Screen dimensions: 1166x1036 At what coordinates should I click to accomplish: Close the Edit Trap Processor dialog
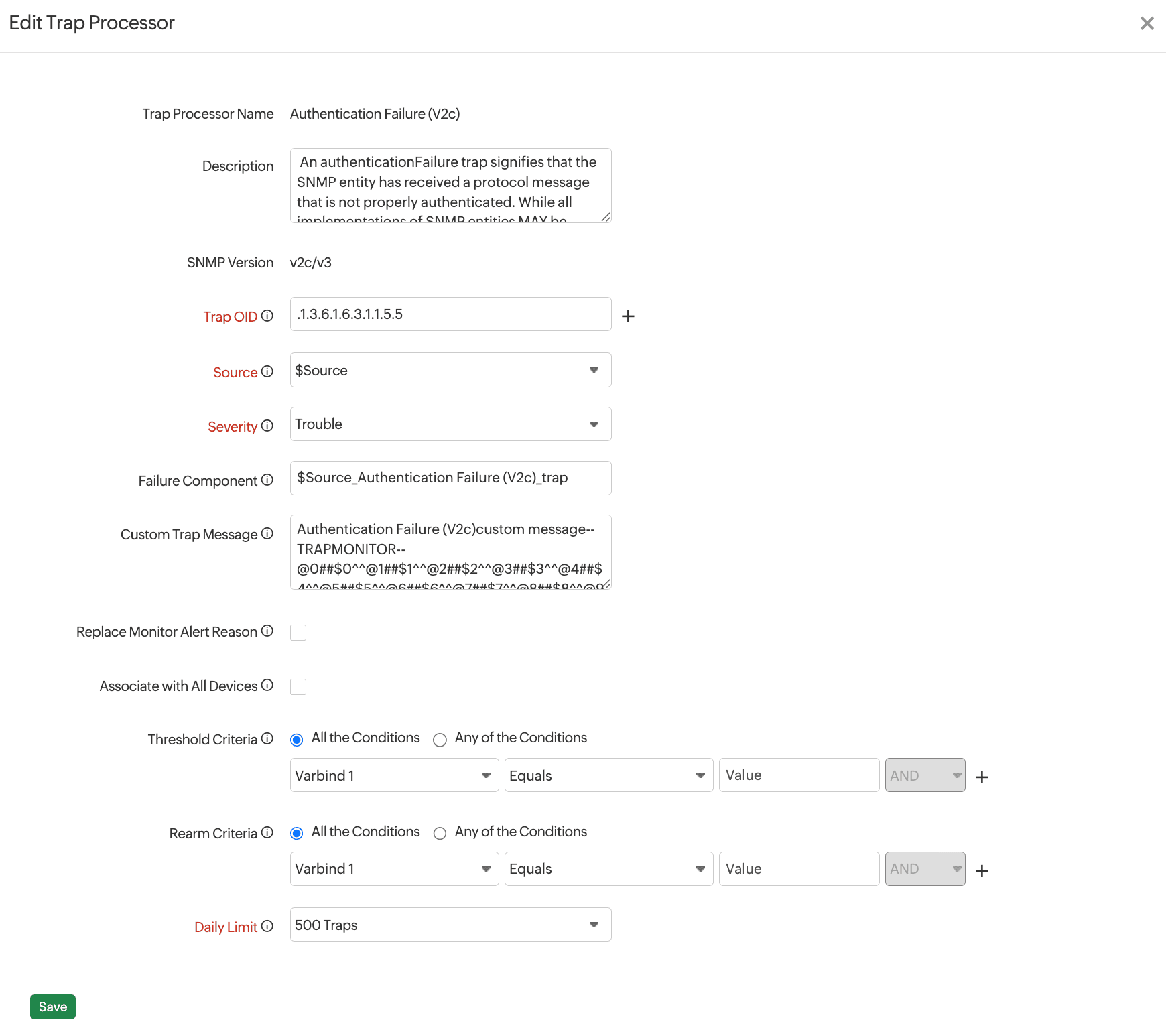point(1147,23)
